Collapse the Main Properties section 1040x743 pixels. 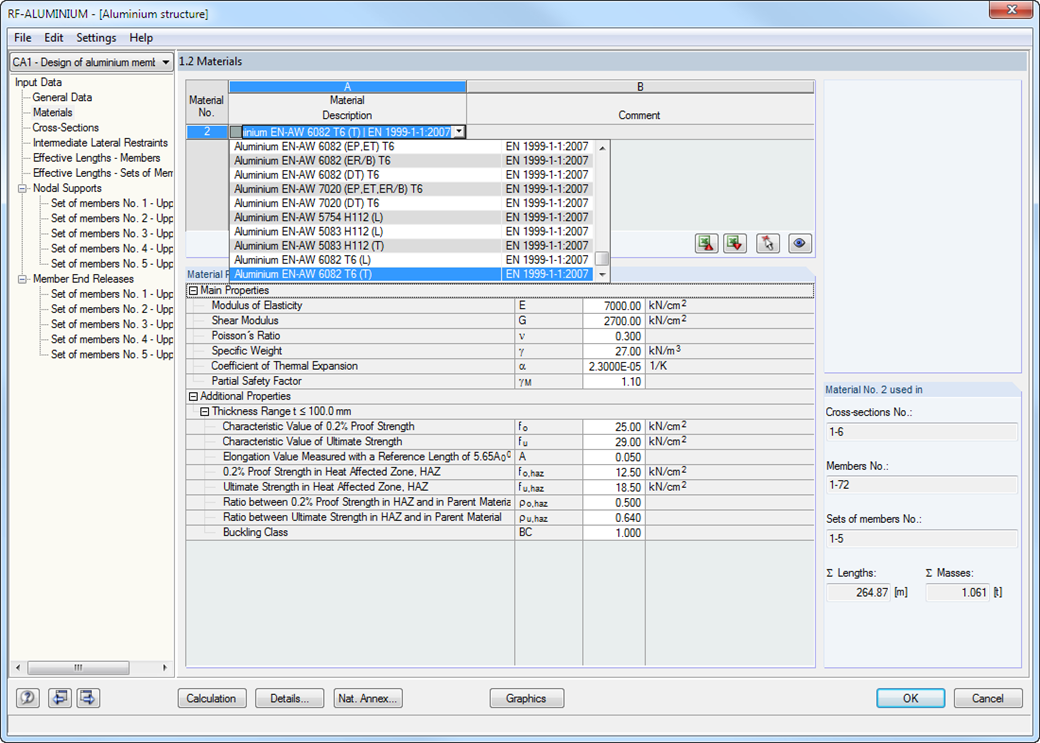pos(193,291)
